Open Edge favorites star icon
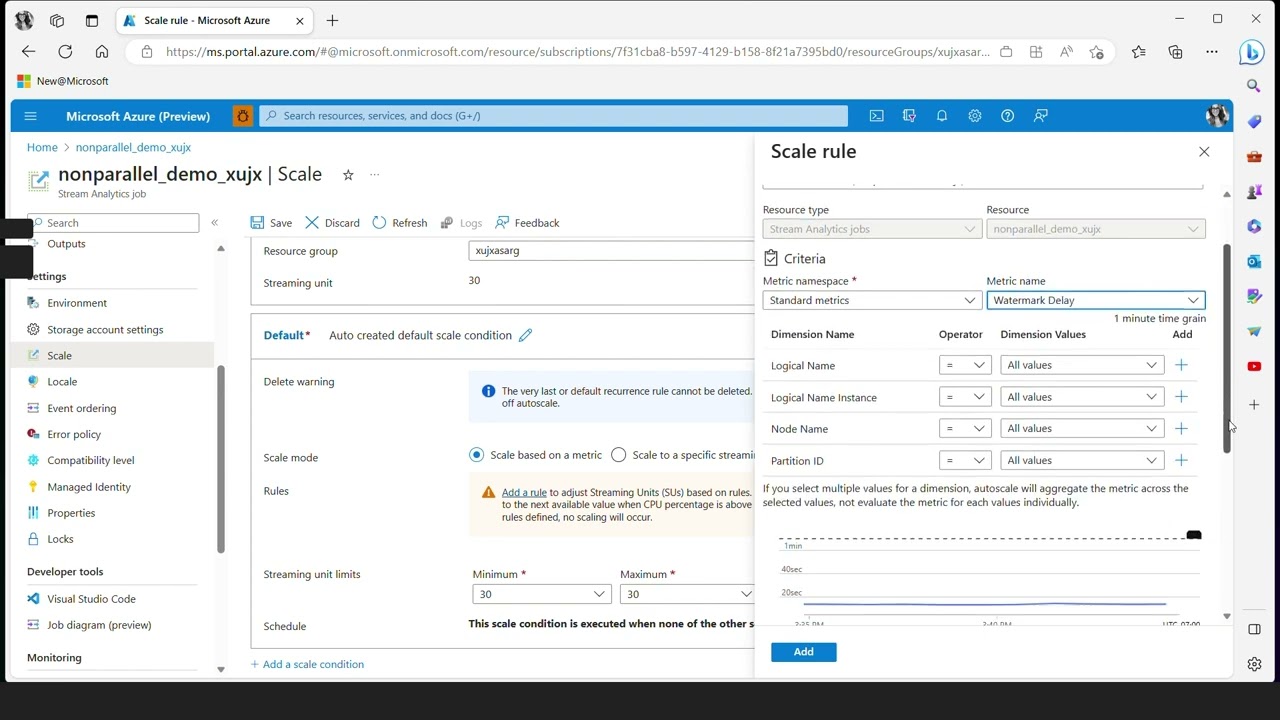 pos(1139,52)
